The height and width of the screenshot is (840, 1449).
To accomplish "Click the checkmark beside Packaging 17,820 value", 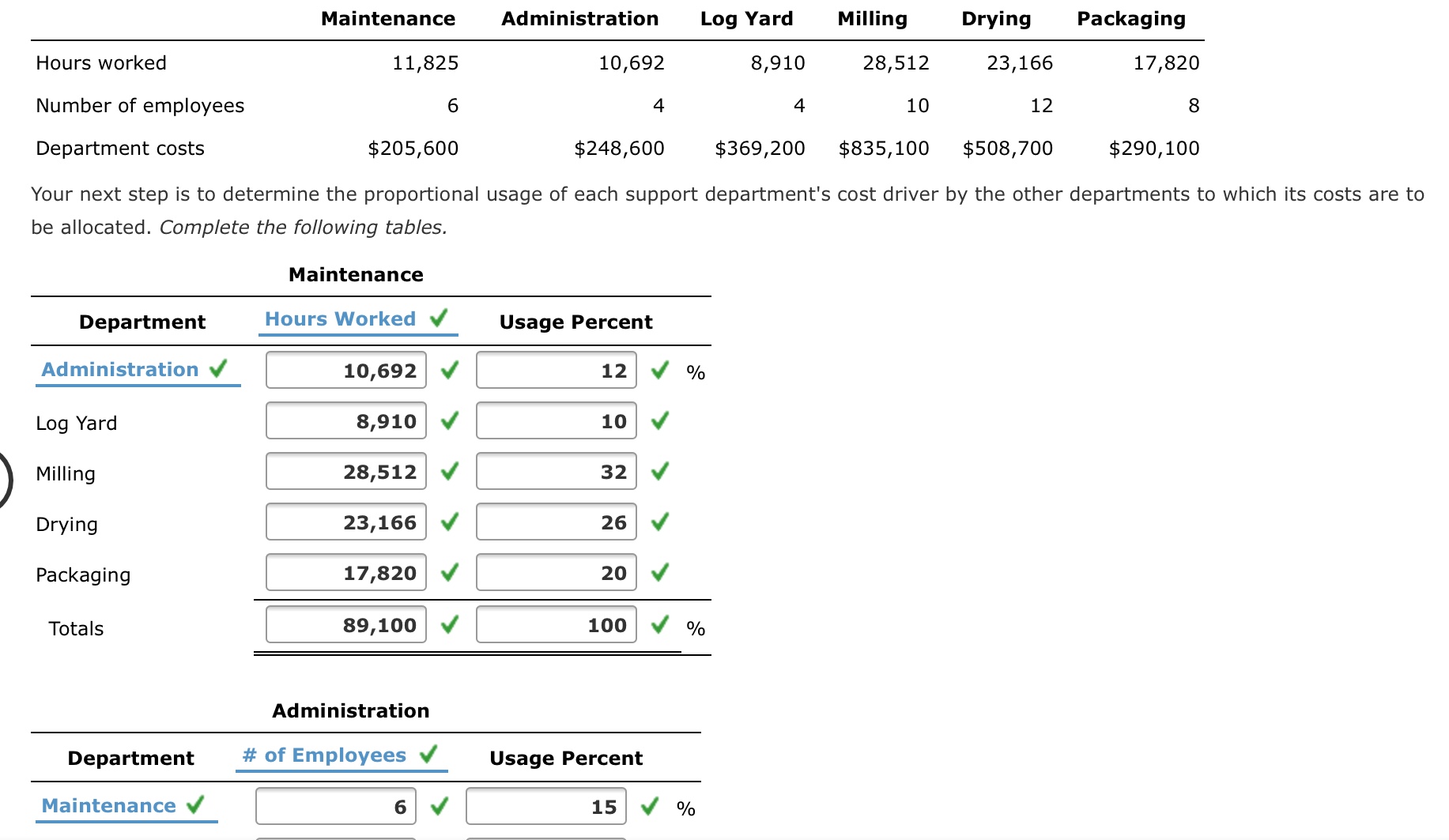I will click(447, 573).
